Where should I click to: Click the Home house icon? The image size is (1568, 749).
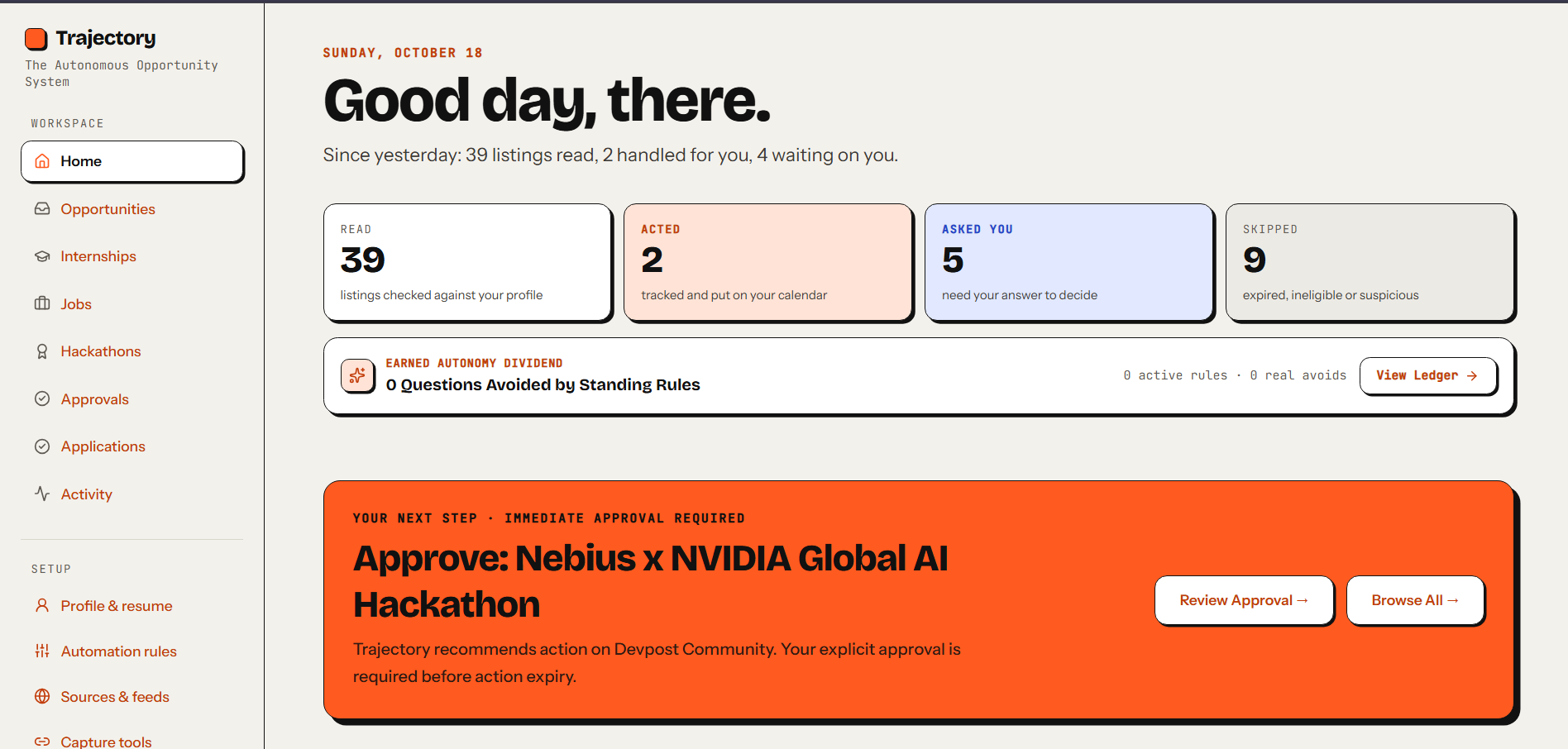[x=42, y=161]
